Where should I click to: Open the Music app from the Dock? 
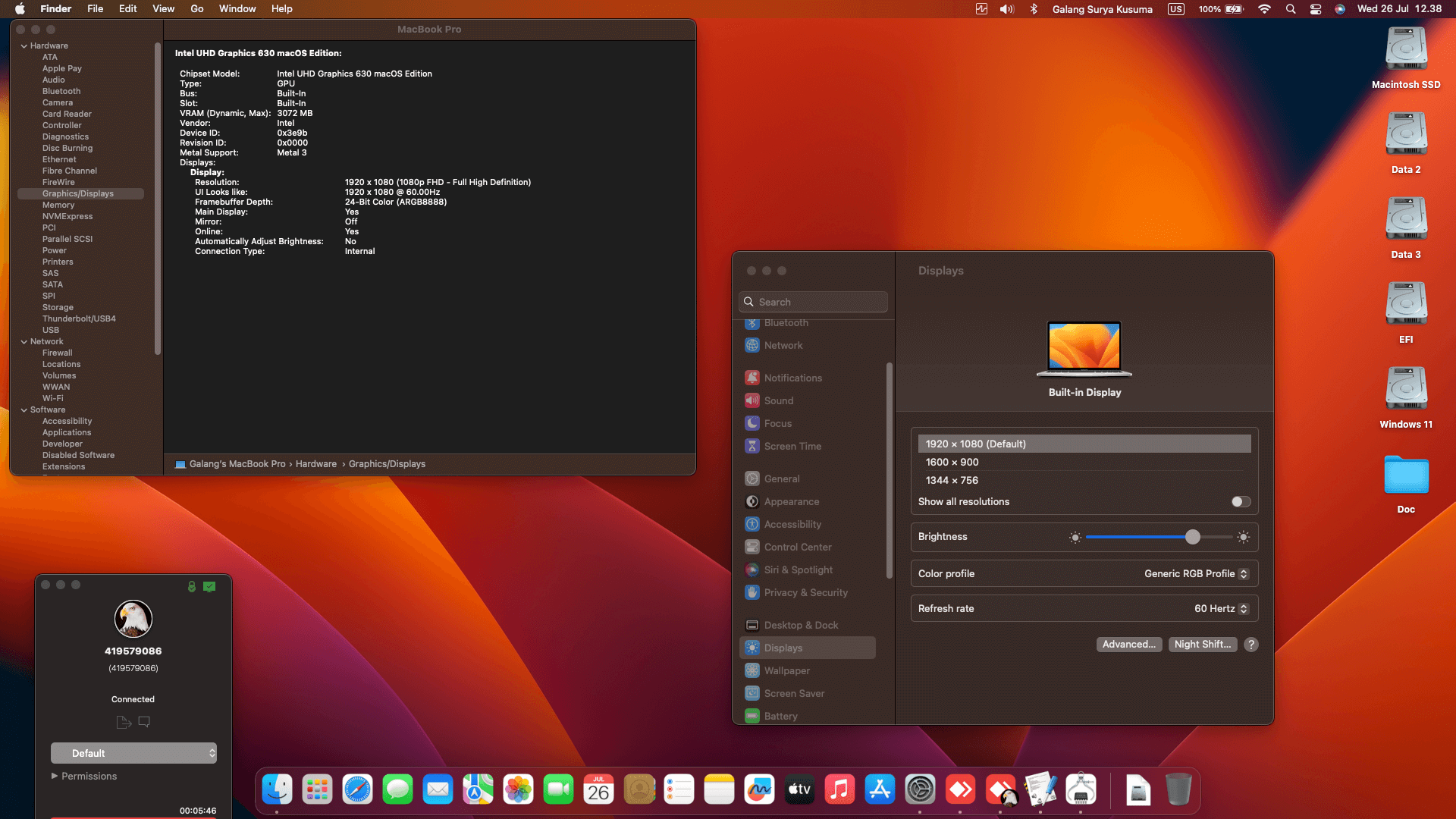(x=839, y=789)
